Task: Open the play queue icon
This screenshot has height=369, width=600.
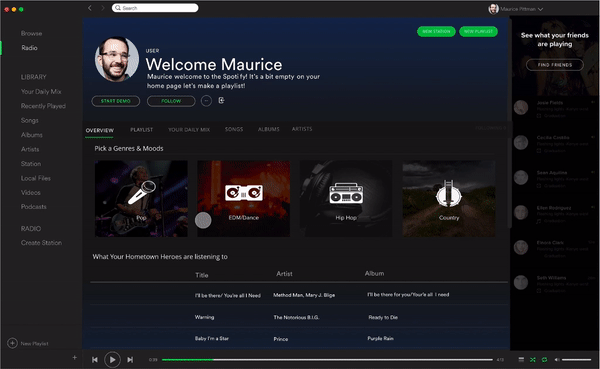Action: coord(521,359)
